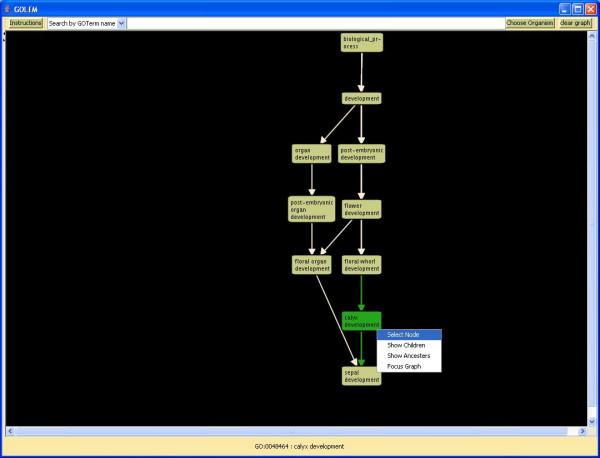Click the horizontal scrollbar at the bottom

(298, 431)
